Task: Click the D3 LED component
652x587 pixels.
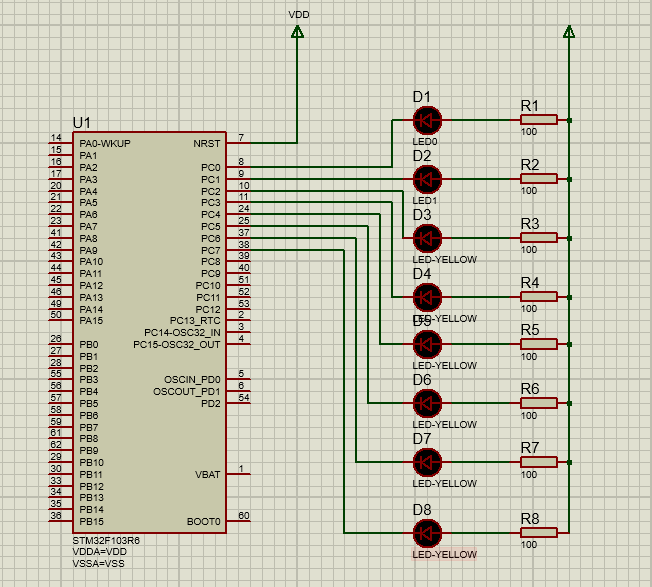Action: coord(427,238)
